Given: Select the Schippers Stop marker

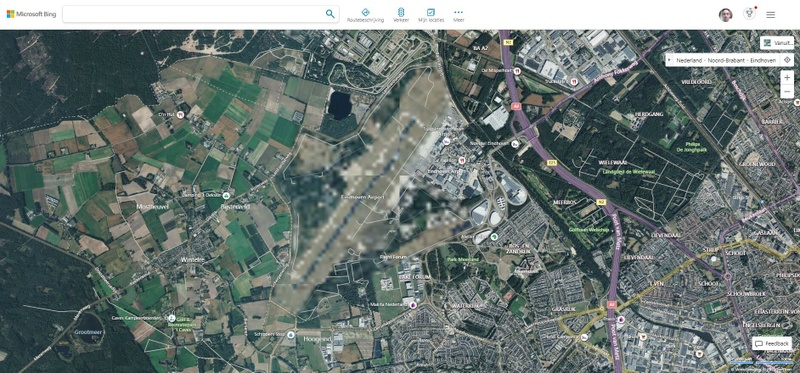Looking at the screenshot, I should tap(290, 335).
